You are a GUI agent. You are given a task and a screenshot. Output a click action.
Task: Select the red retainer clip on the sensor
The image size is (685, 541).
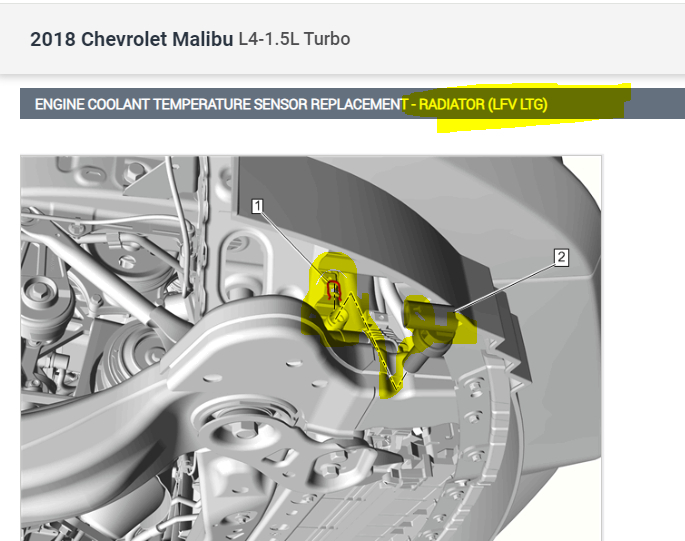coord(334,290)
